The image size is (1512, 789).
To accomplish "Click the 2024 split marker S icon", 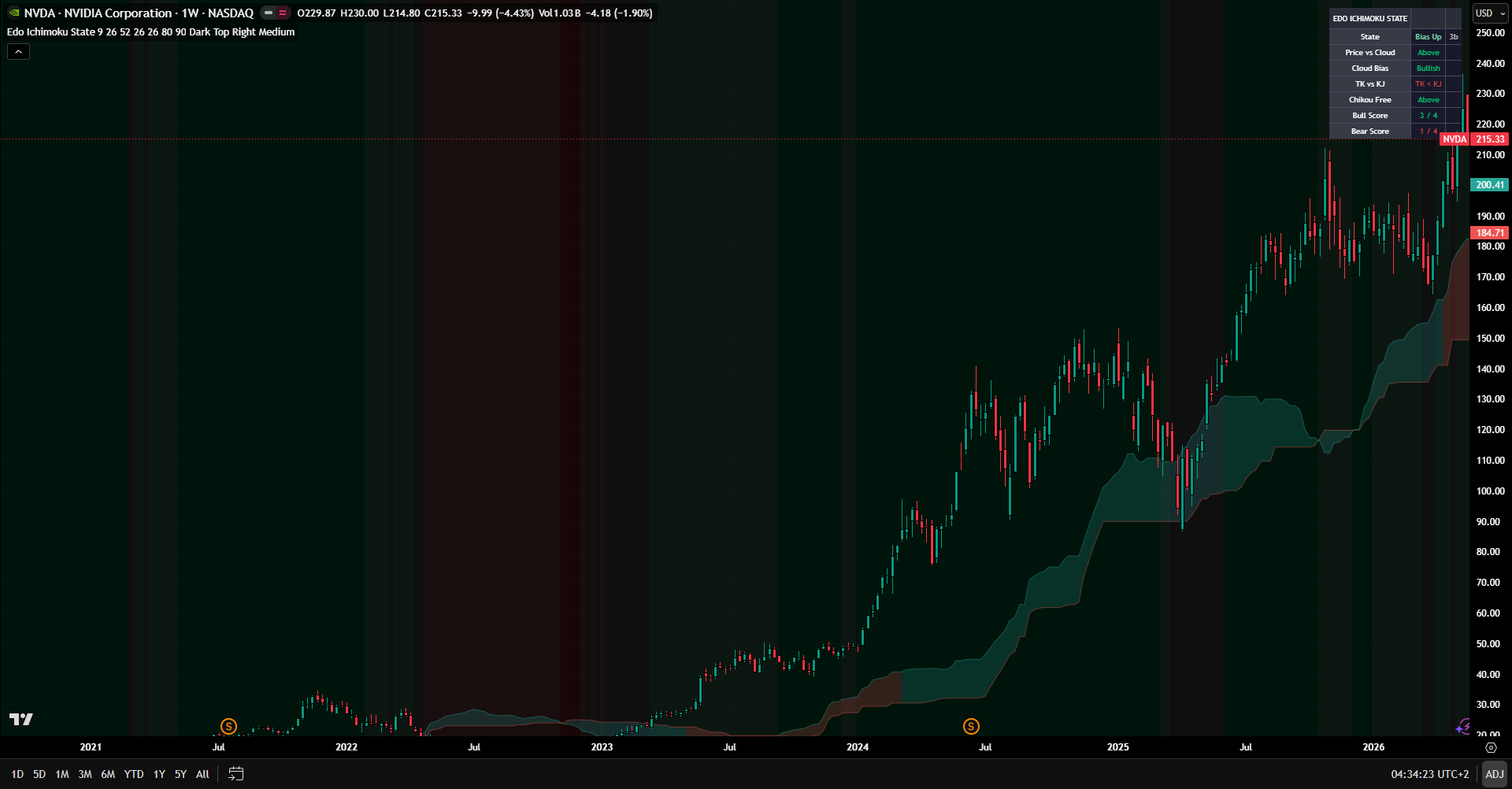I will point(971,726).
